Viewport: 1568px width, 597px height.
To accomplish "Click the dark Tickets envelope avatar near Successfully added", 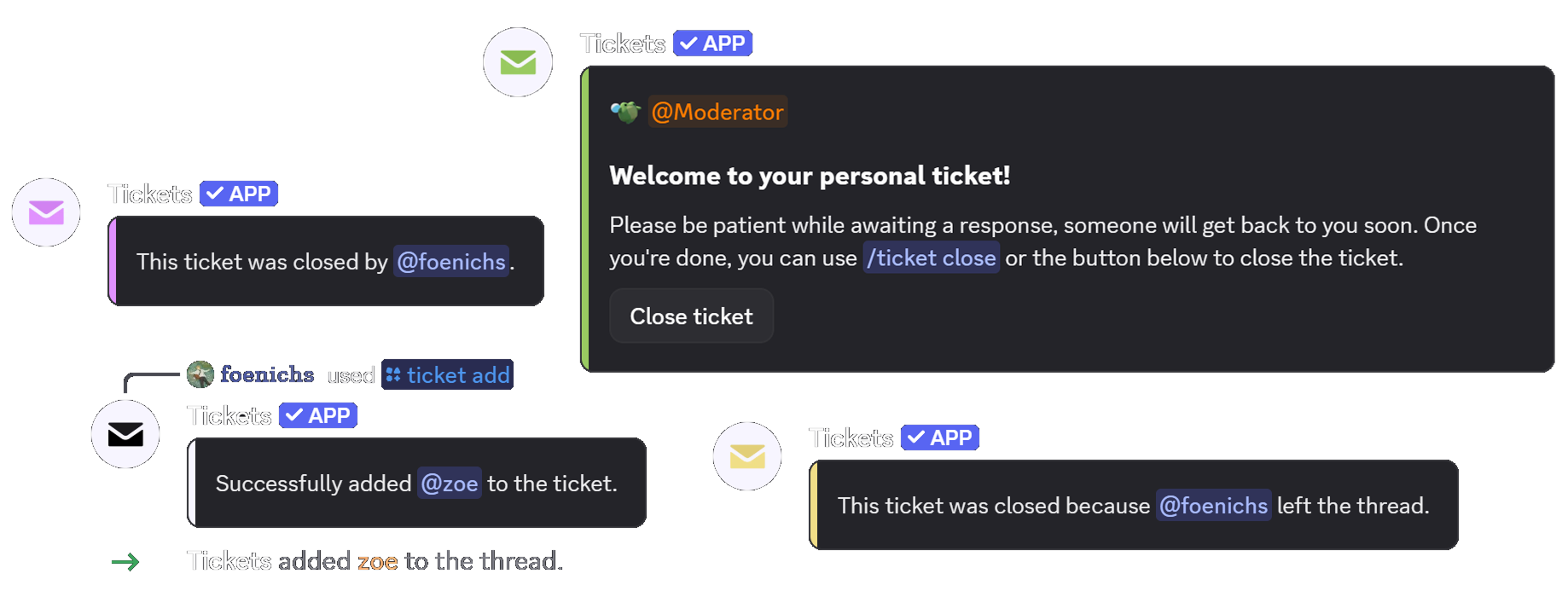I will pos(125,433).
